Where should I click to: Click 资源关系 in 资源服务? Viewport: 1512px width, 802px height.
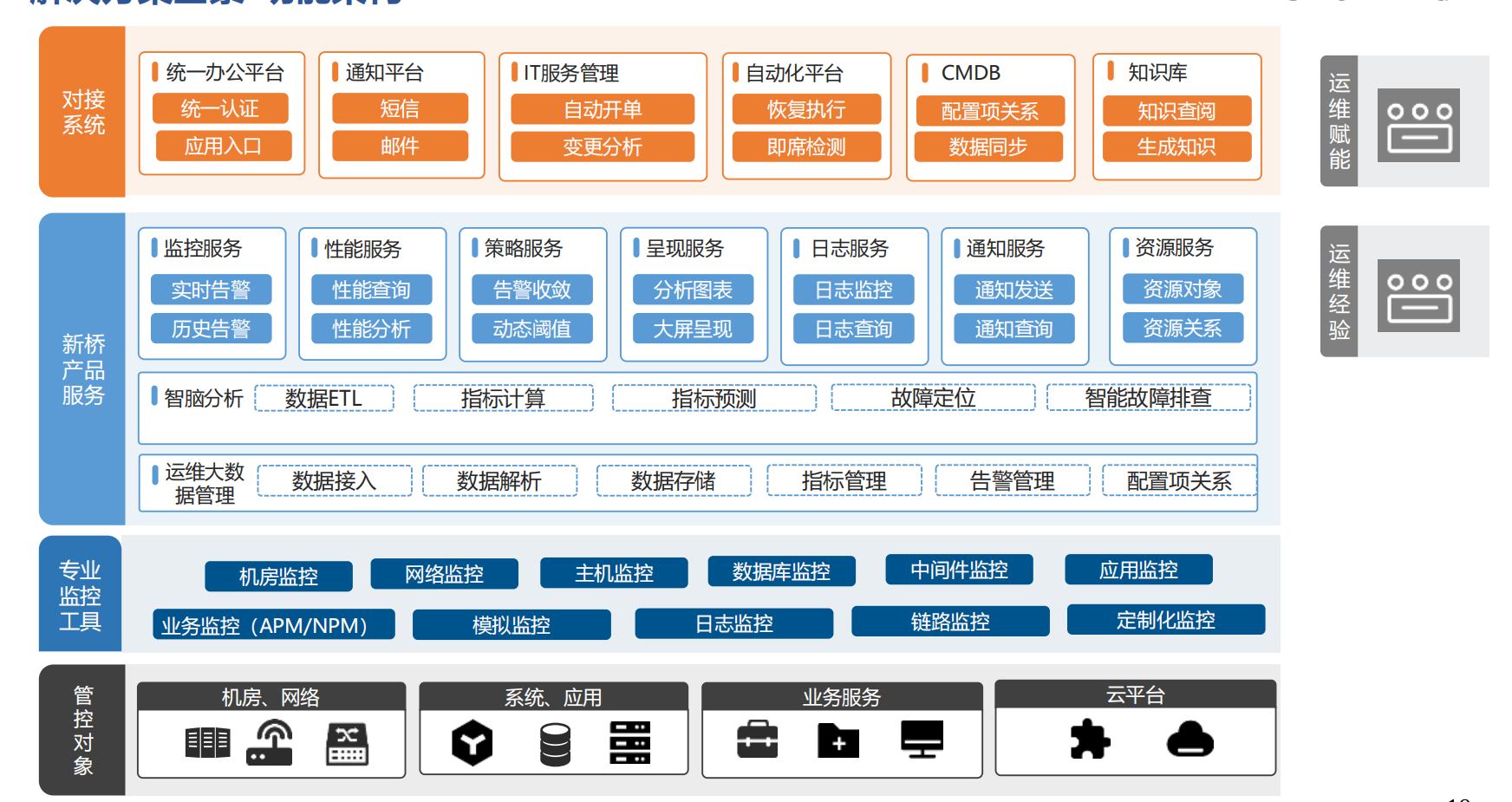pos(1183,328)
